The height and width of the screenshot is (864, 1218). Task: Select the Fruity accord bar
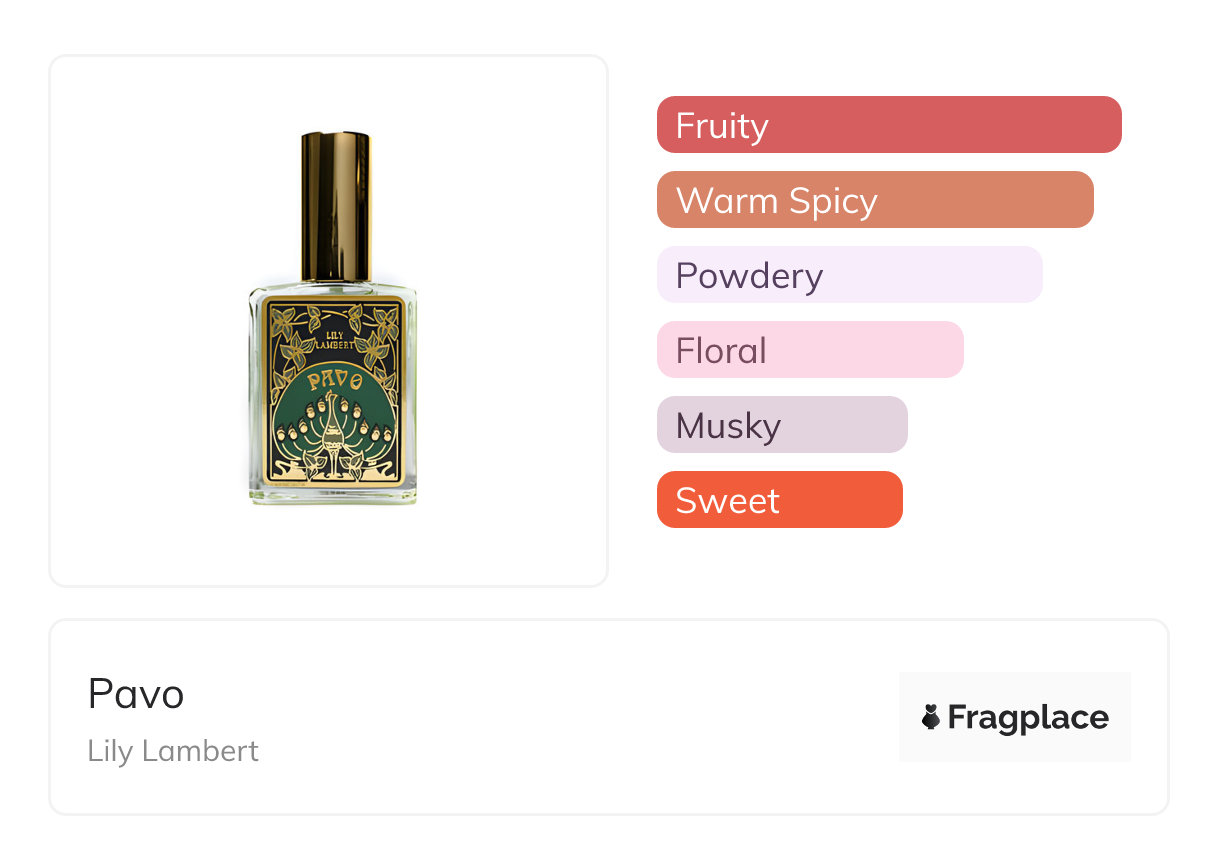coord(888,125)
